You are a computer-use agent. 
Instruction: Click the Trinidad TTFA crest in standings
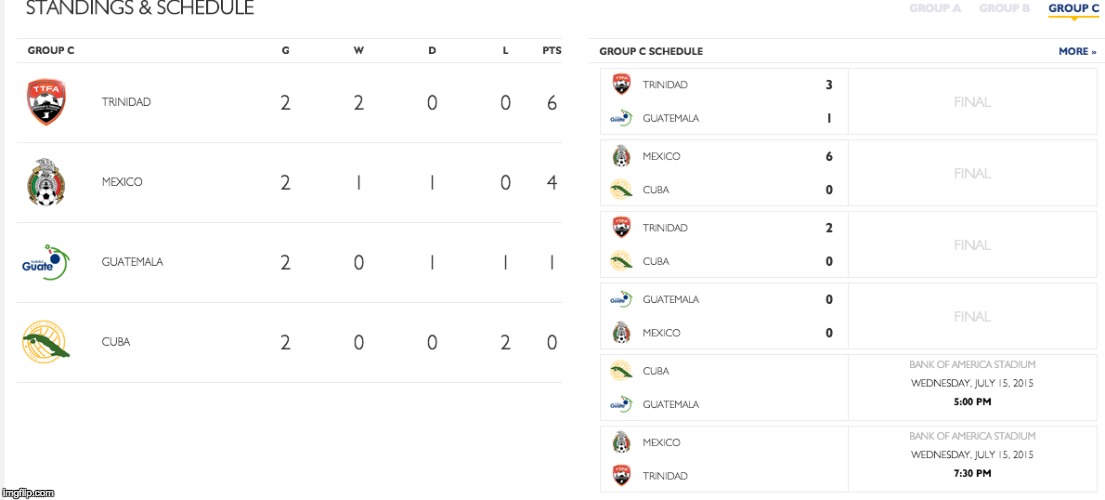[x=46, y=102]
